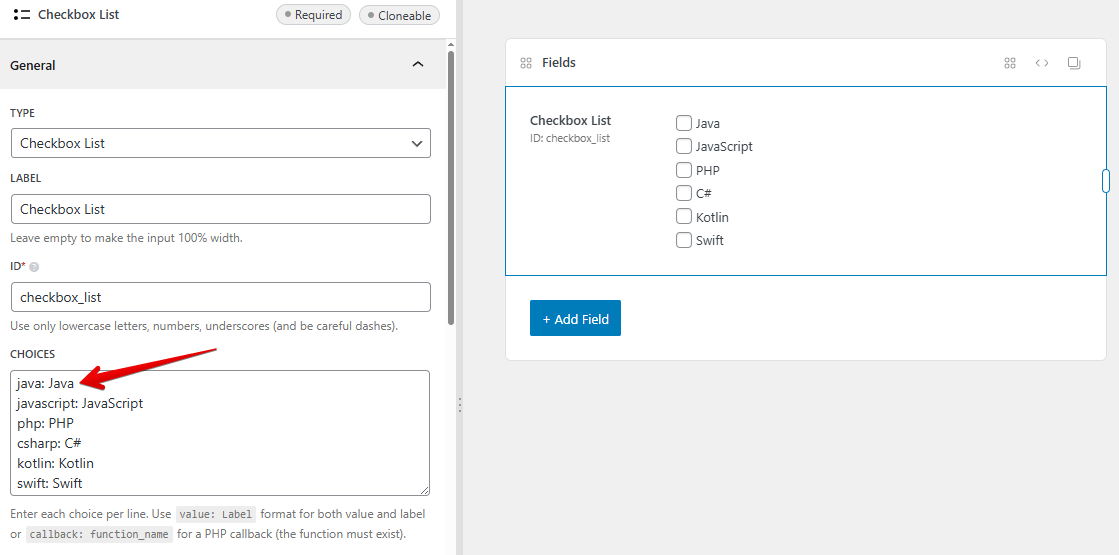This screenshot has height=555, width=1119.
Task: Click the TYPE heading label
Action: tap(22, 113)
